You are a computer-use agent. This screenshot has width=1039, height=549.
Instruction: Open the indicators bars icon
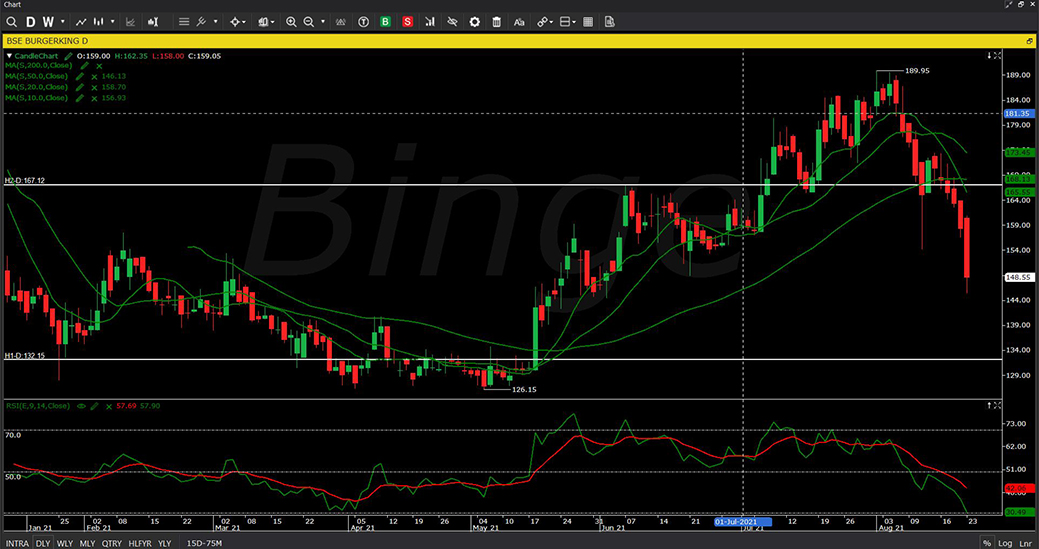pos(430,22)
